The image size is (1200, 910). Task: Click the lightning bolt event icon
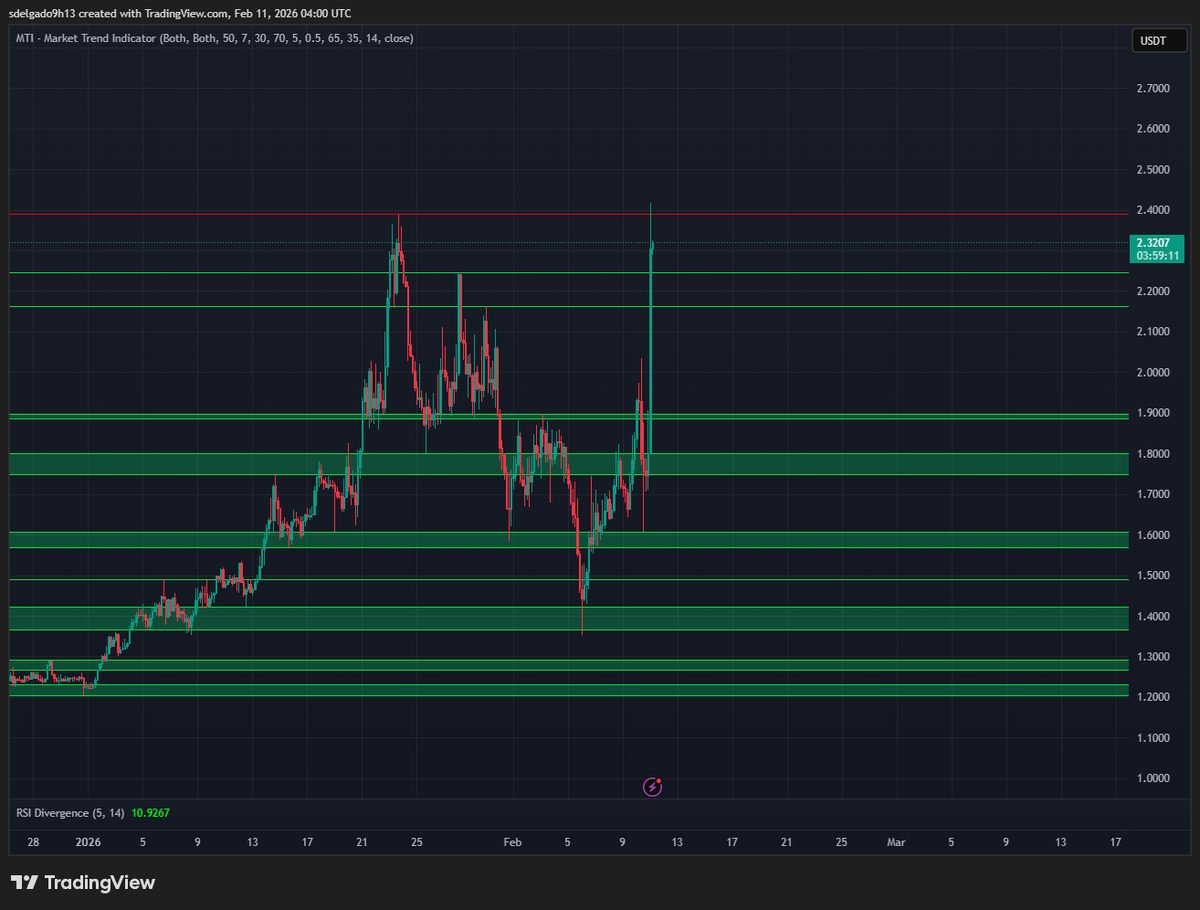coord(653,787)
